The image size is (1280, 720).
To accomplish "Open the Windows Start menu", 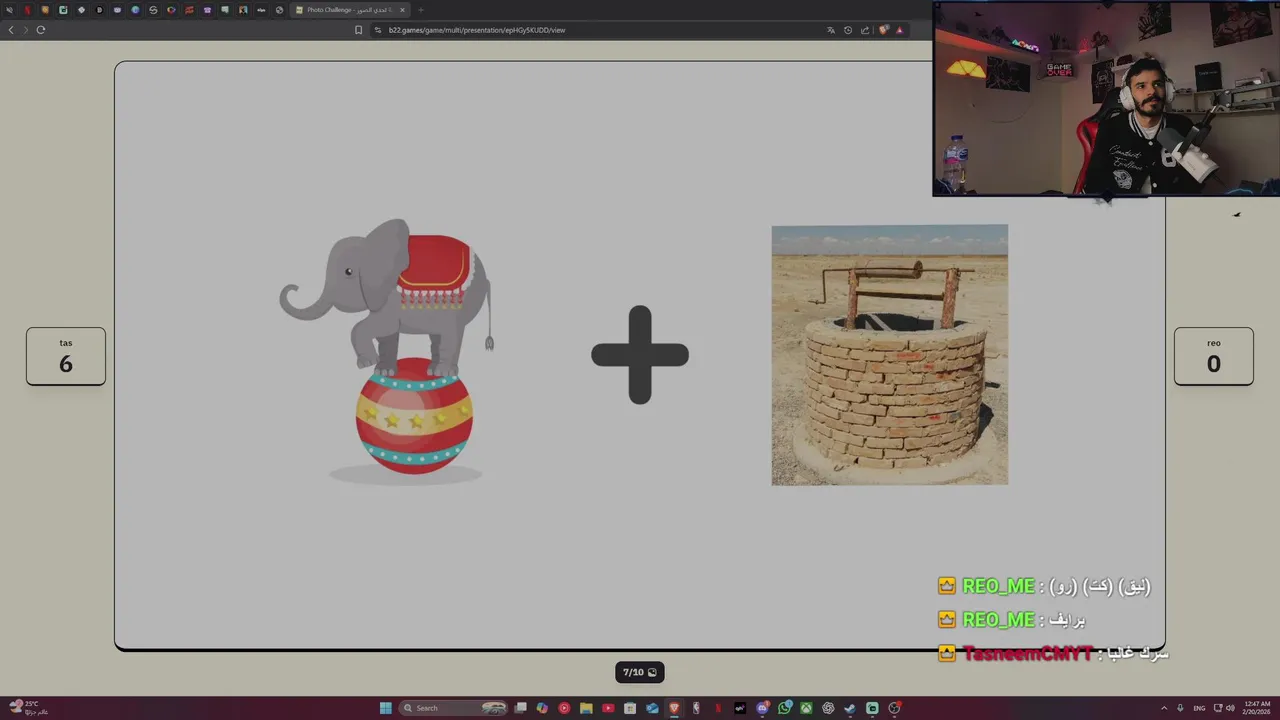I will 385,708.
